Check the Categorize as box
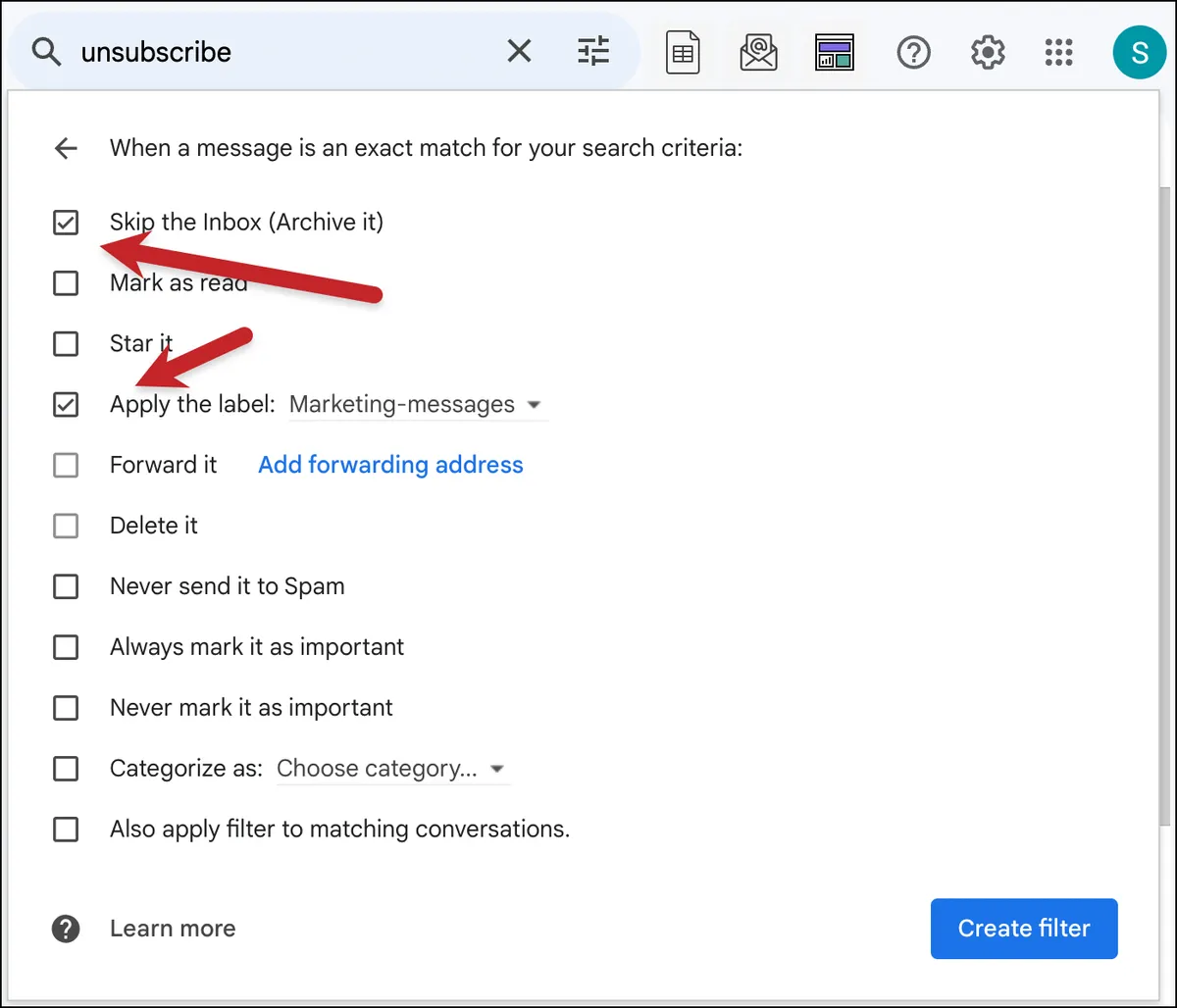1177x1008 pixels. point(66,769)
